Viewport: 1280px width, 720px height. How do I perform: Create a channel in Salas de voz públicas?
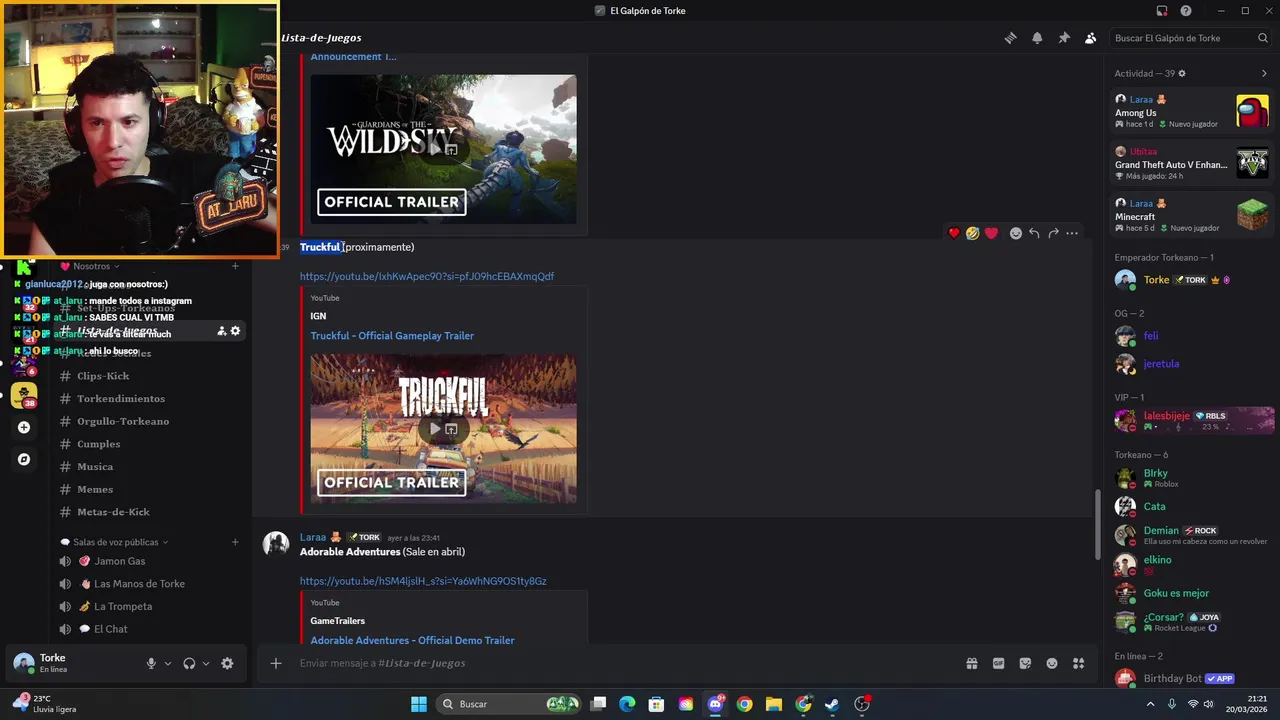(235, 542)
